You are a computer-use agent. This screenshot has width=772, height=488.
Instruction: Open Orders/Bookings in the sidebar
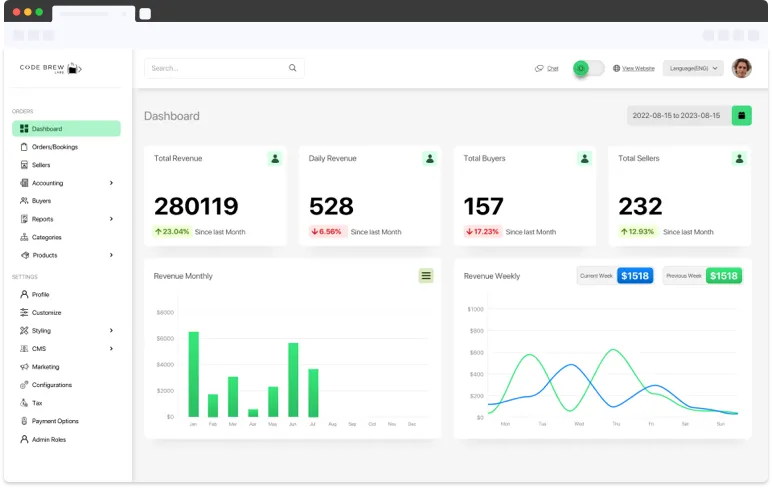pos(55,147)
